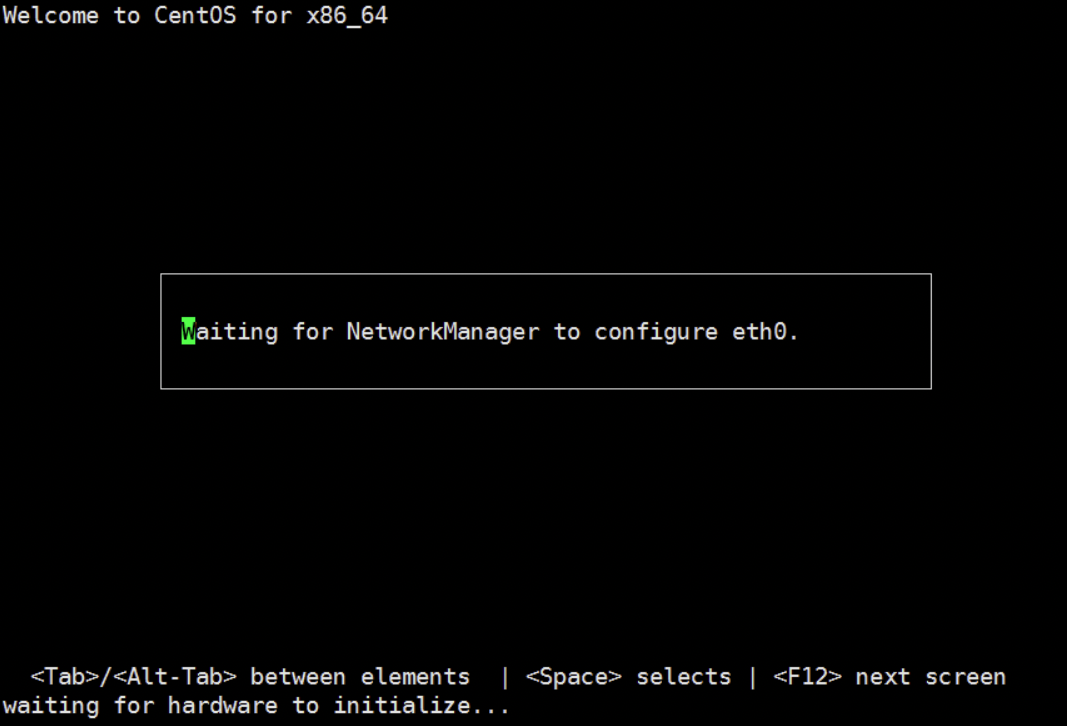Click the "<Tab>" key hint at the bottom
The height and width of the screenshot is (726, 1067).
pyautogui.click(x=65, y=677)
